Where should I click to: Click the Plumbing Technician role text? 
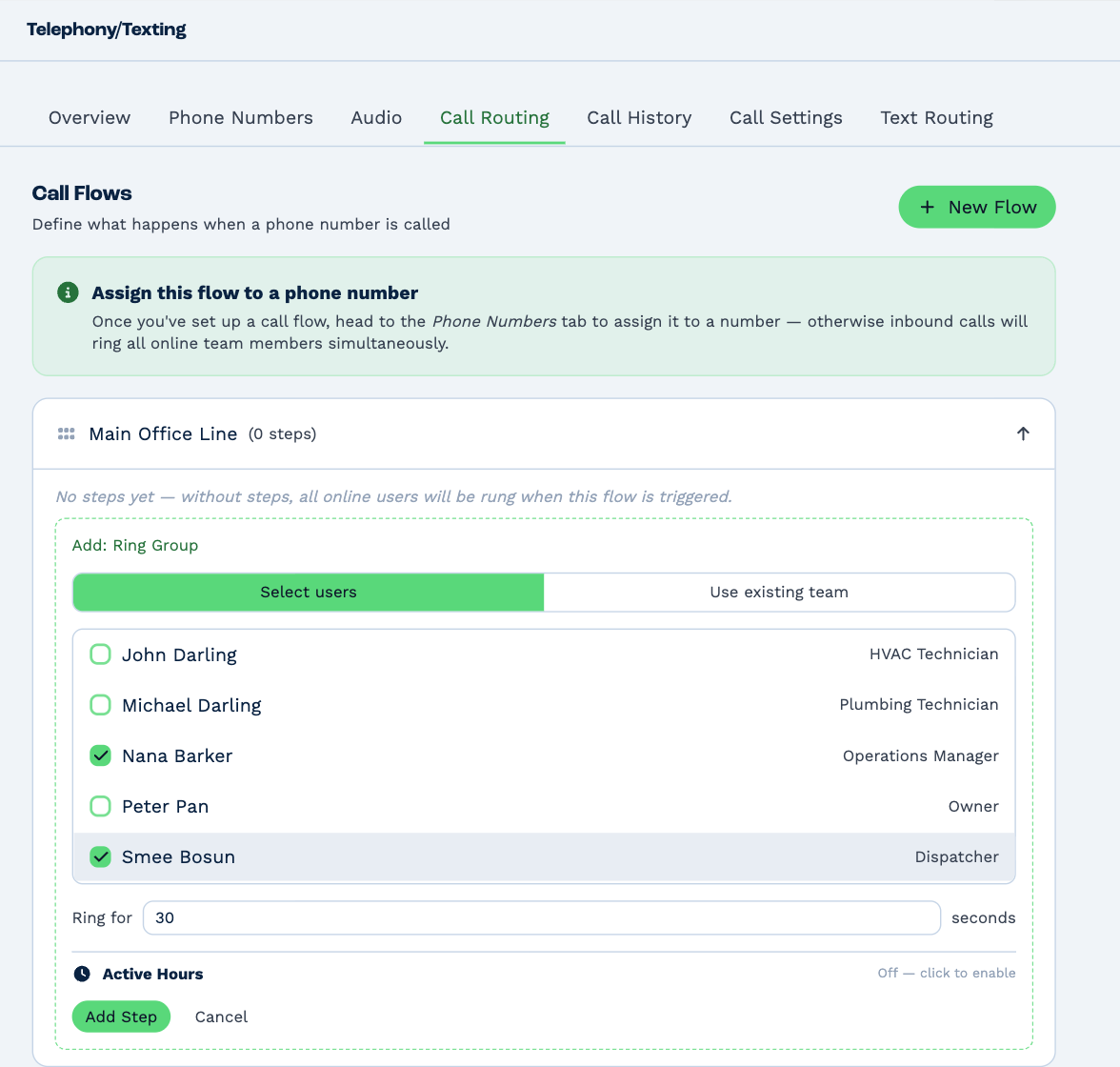pyautogui.click(x=918, y=705)
